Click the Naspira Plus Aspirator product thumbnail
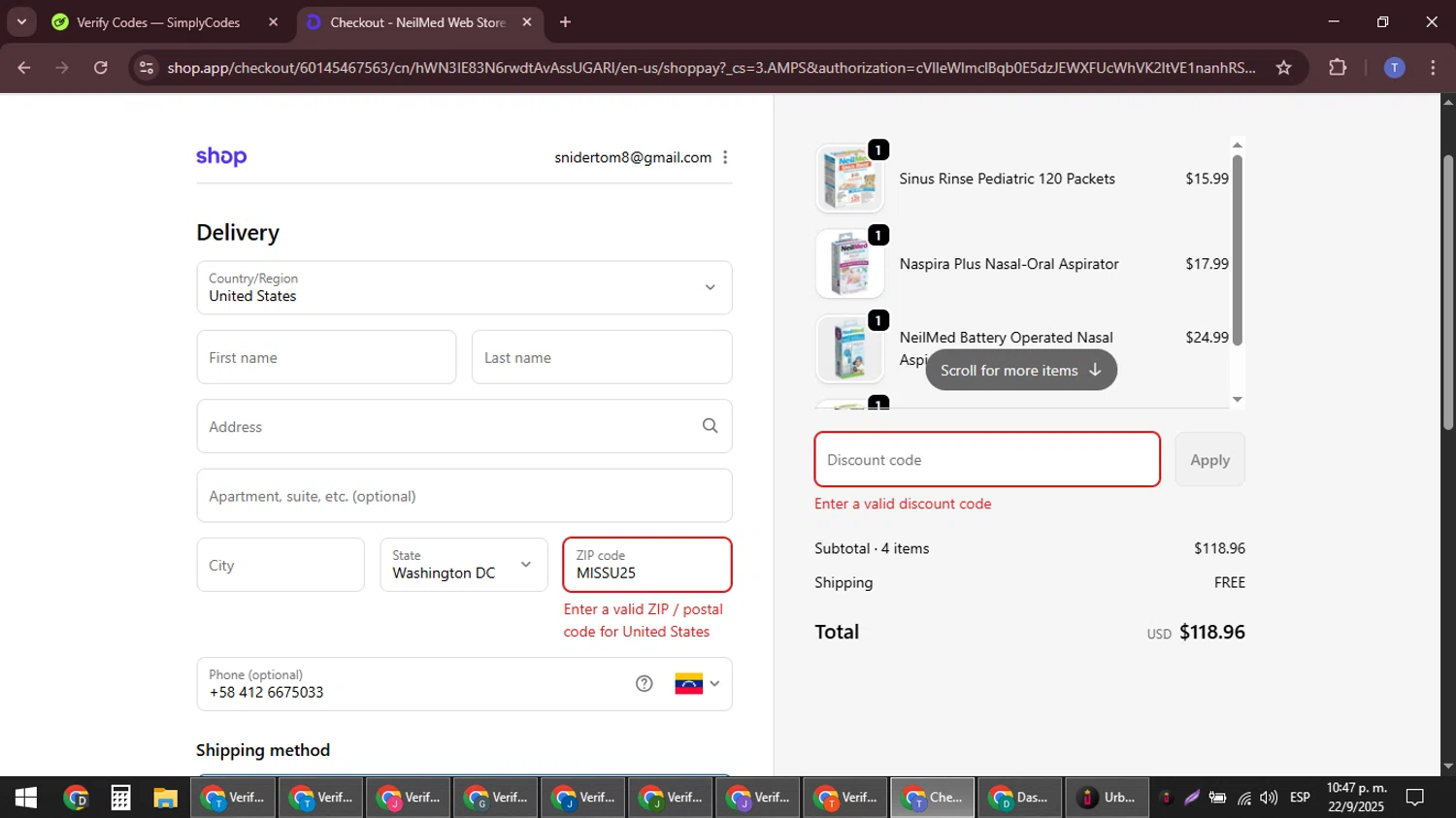Image resolution: width=1456 pixels, height=818 pixels. coord(850,264)
